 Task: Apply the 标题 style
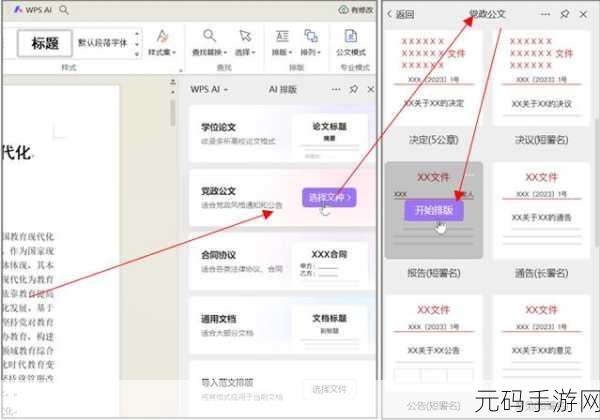[x=45, y=43]
